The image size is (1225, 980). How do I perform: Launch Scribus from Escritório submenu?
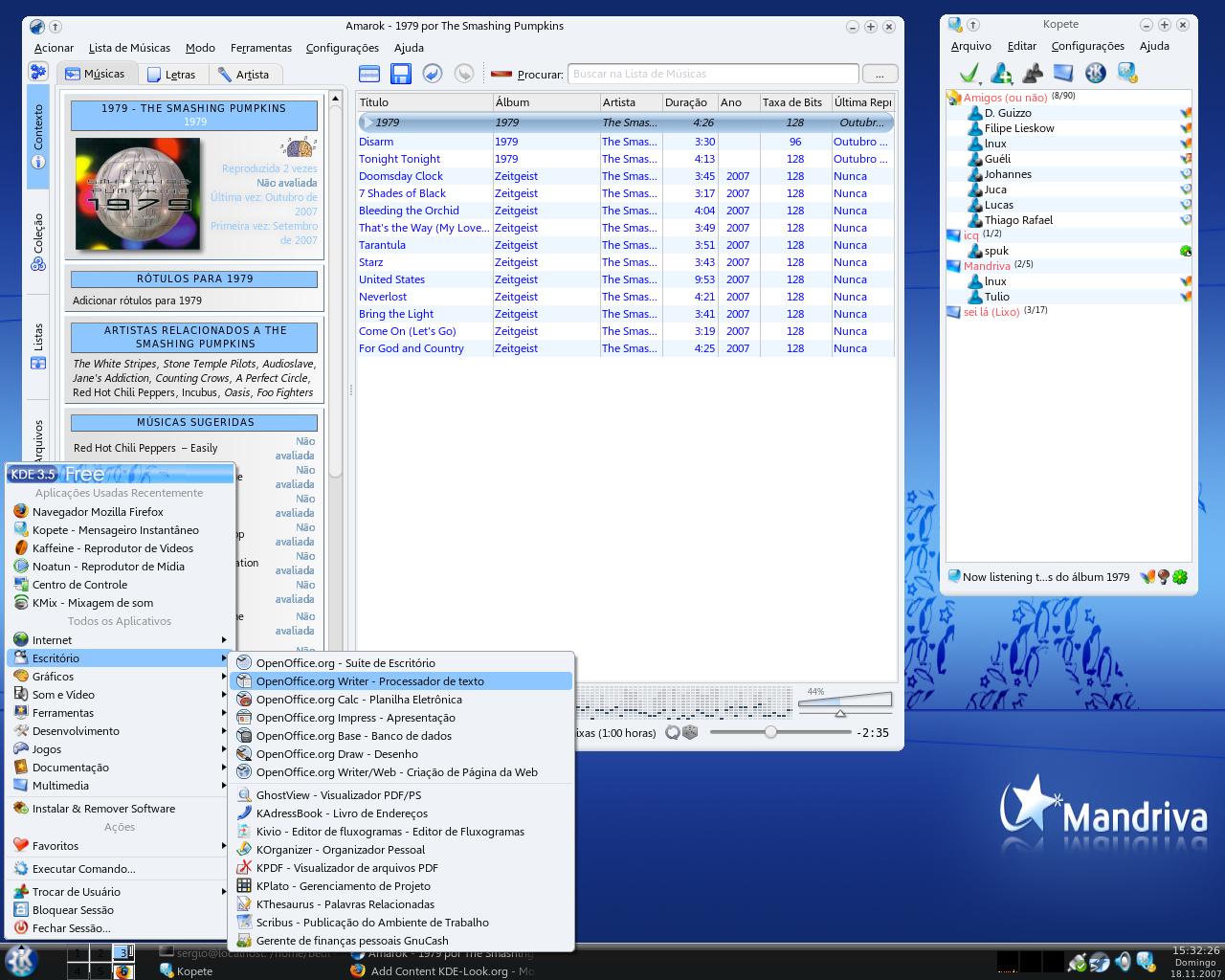pyautogui.click(x=401, y=923)
